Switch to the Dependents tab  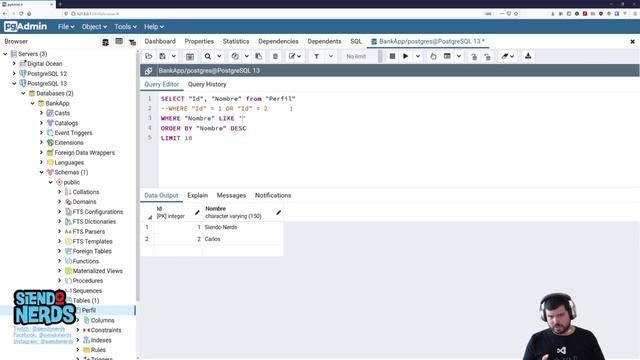[324, 41]
